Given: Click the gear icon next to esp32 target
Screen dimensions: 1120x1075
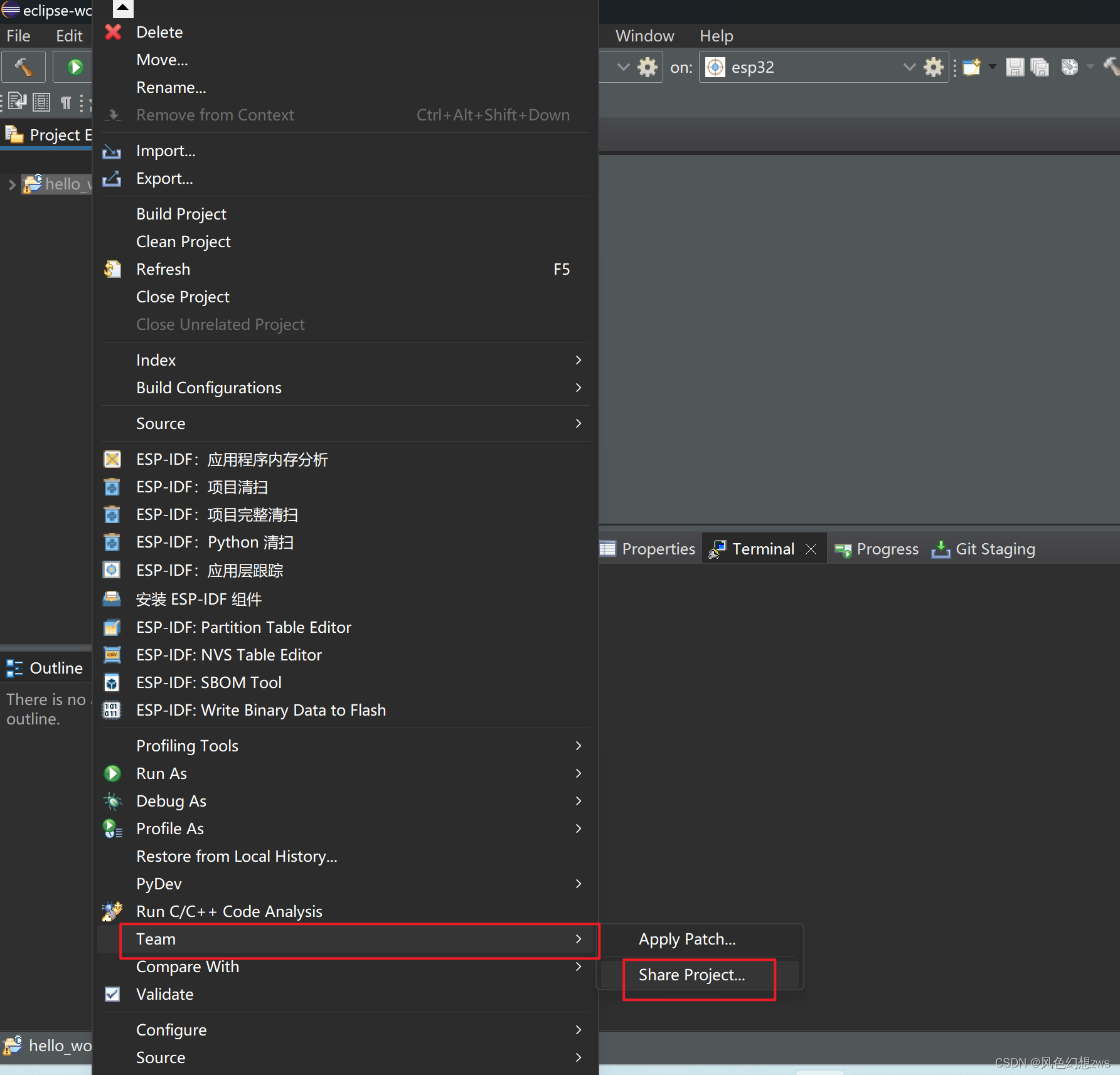Looking at the screenshot, I should tap(934, 66).
